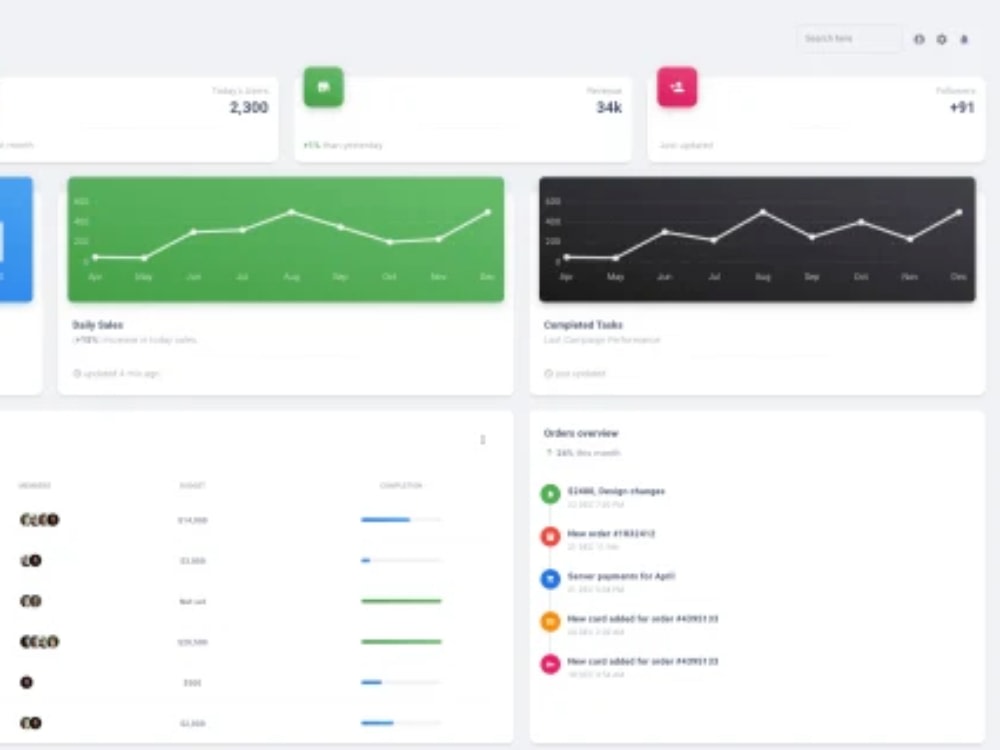Click the single avatar in the $500 row
Image resolution: width=1000 pixels, height=750 pixels.
pyautogui.click(x=26, y=682)
